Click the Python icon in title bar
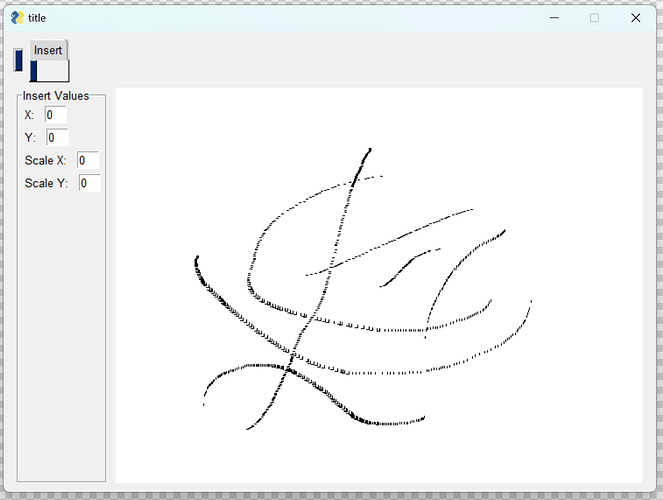Screen dimensions: 663x500 [x=17, y=18]
